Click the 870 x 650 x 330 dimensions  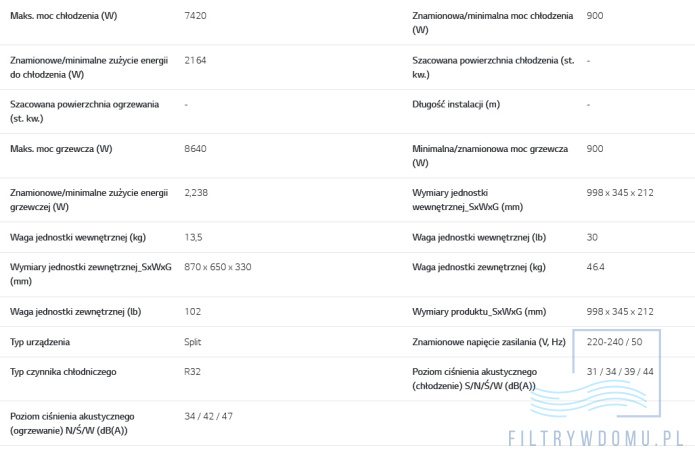218,267
